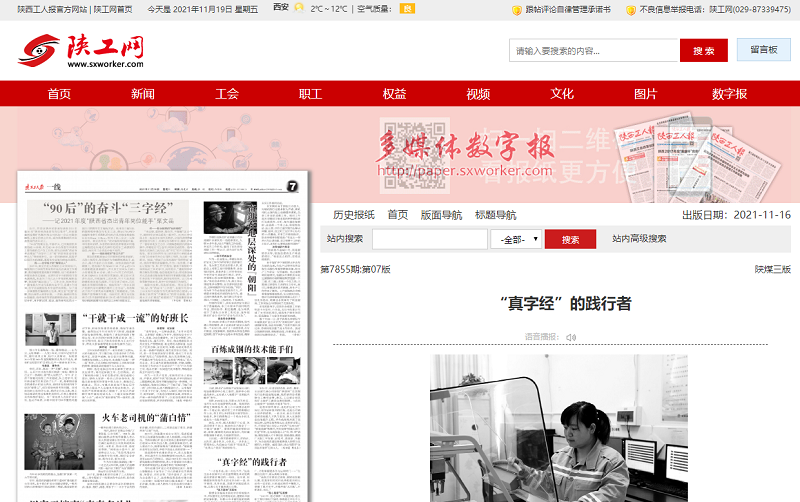This screenshot has width=800, height=502.
Task: Open the 文化 section
Action: coord(562,94)
